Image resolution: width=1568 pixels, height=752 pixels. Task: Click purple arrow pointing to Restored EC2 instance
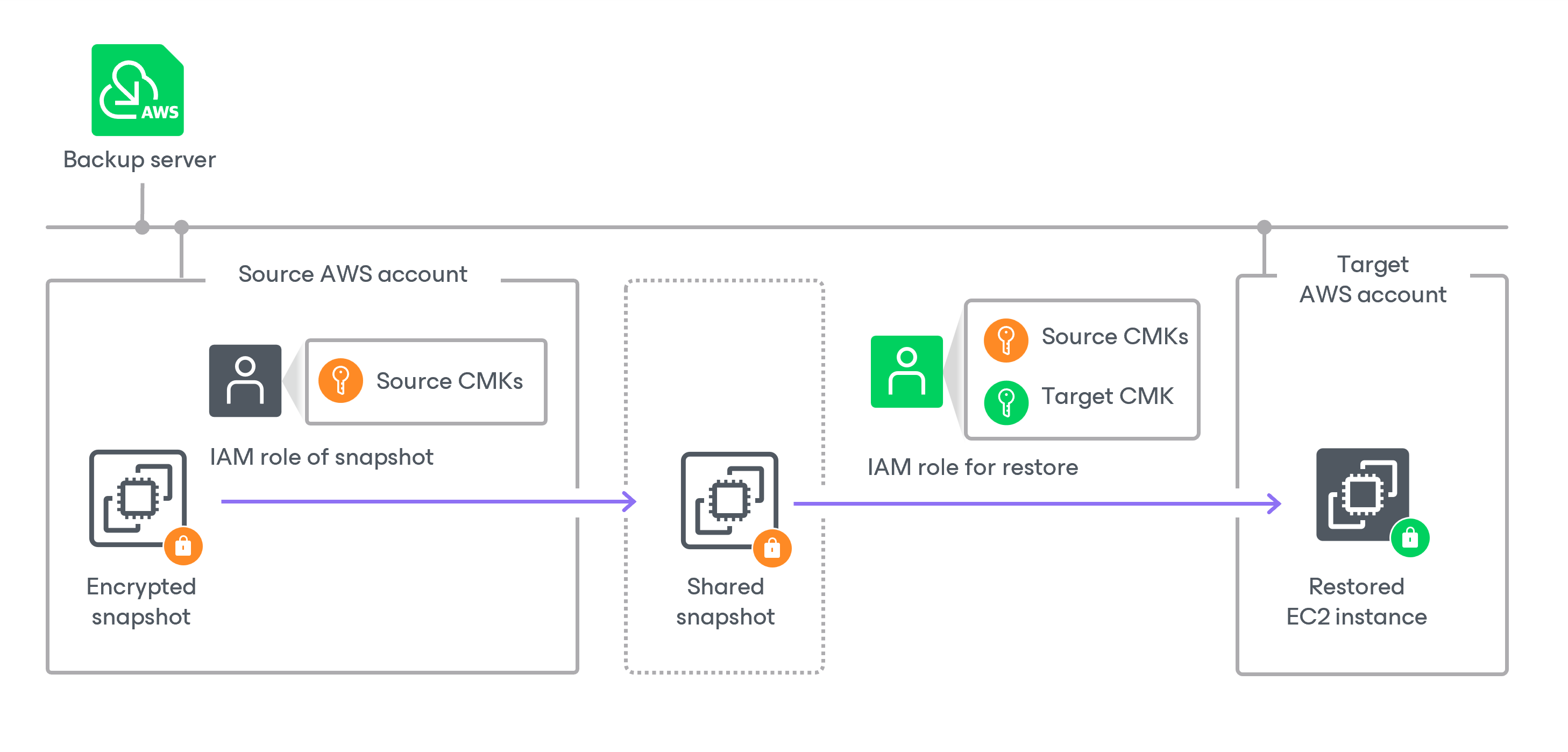tap(1035, 503)
